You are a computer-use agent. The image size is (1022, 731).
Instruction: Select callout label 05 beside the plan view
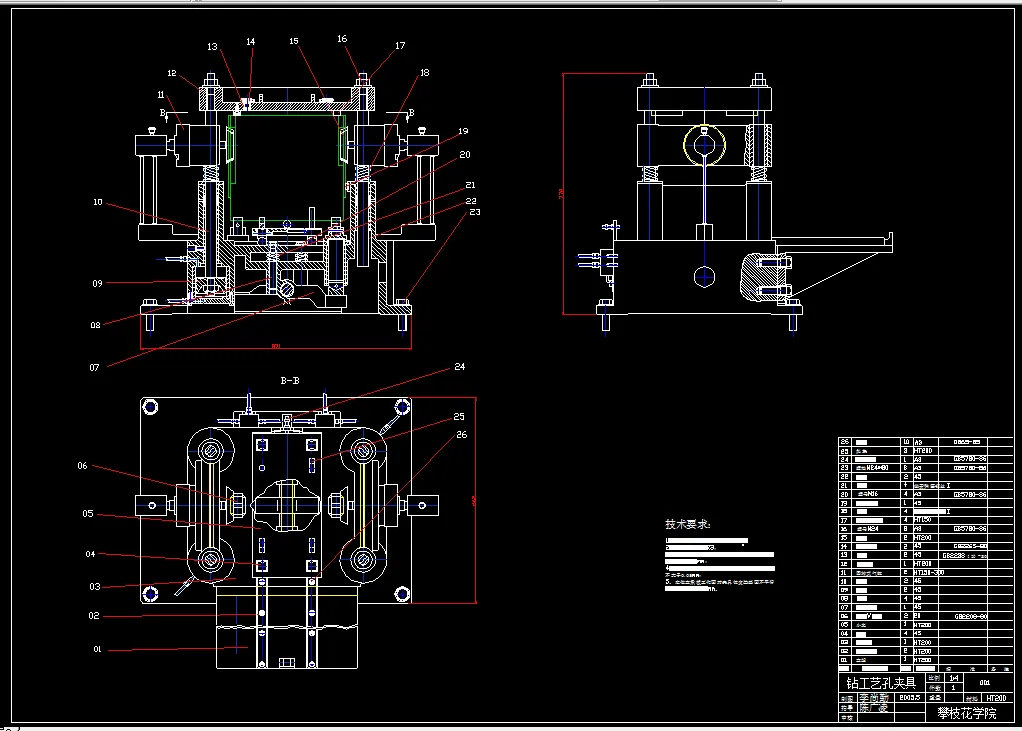[88, 514]
